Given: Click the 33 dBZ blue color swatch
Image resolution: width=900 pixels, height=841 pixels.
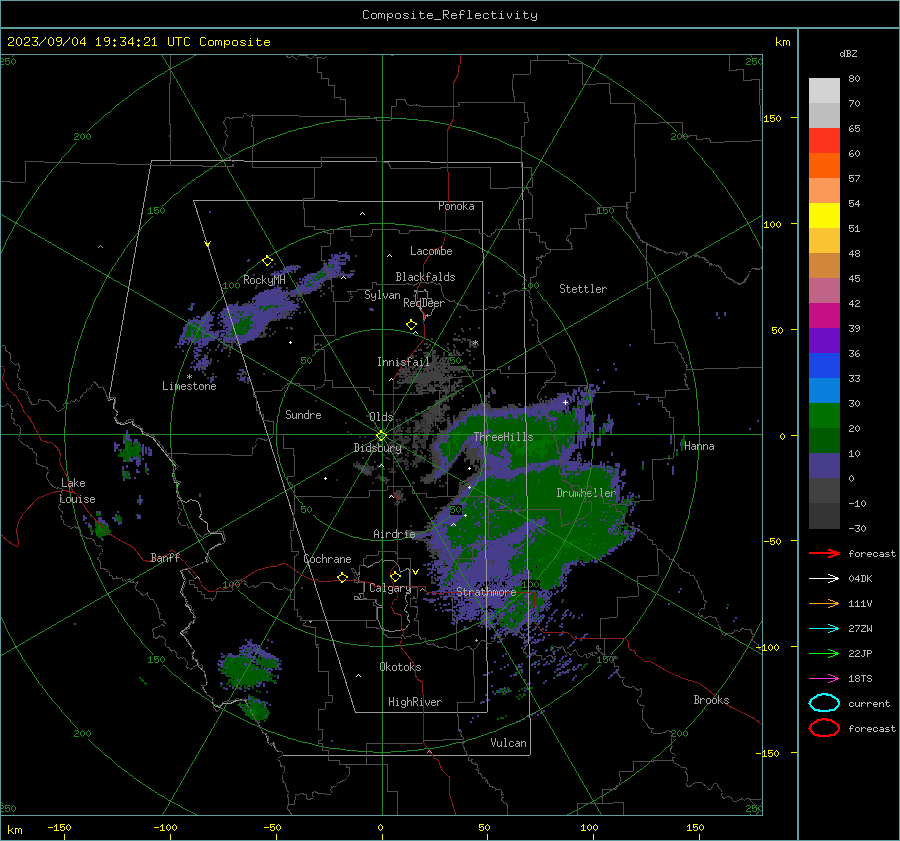Looking at the screenshot, I should click(x=824, y=365).
